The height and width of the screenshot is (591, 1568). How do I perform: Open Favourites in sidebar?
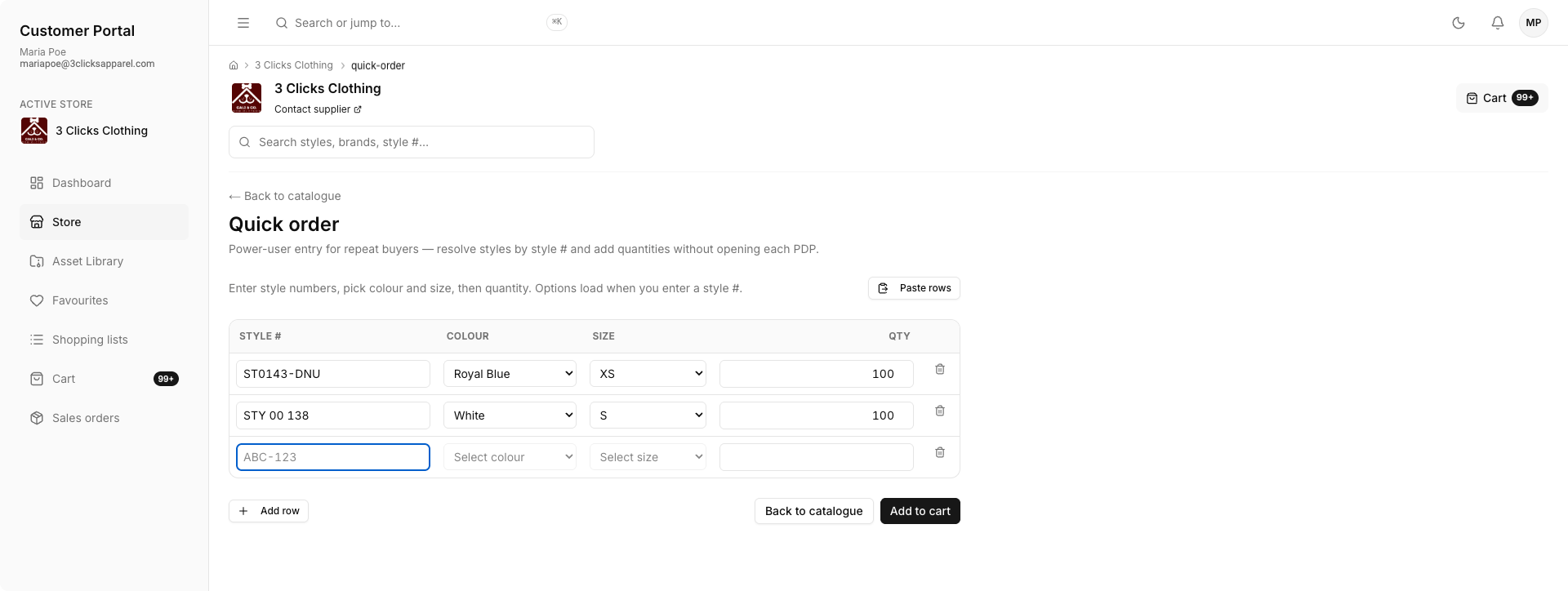click(104, 300)
